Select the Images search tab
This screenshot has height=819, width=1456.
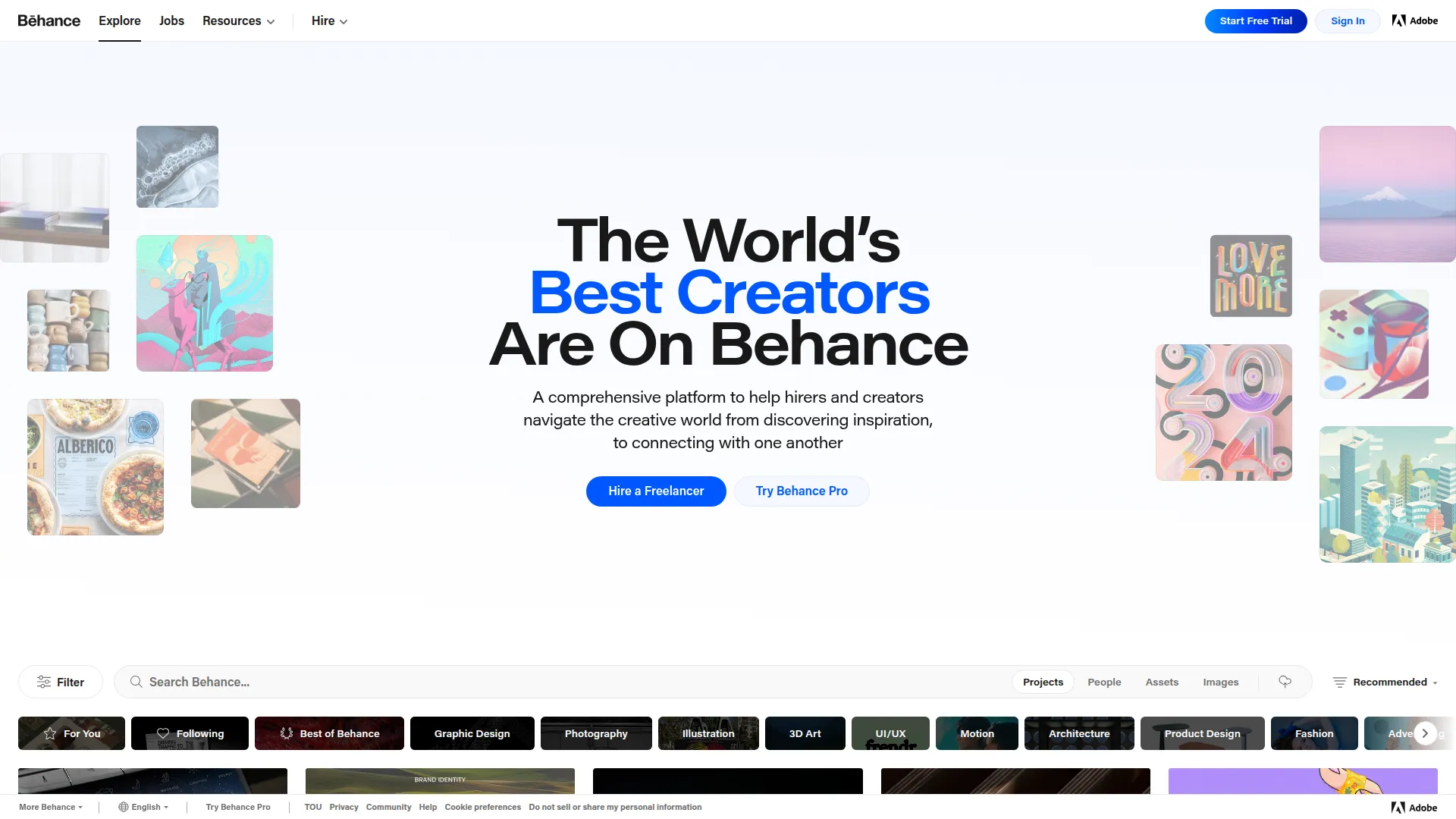point(1220,682)
